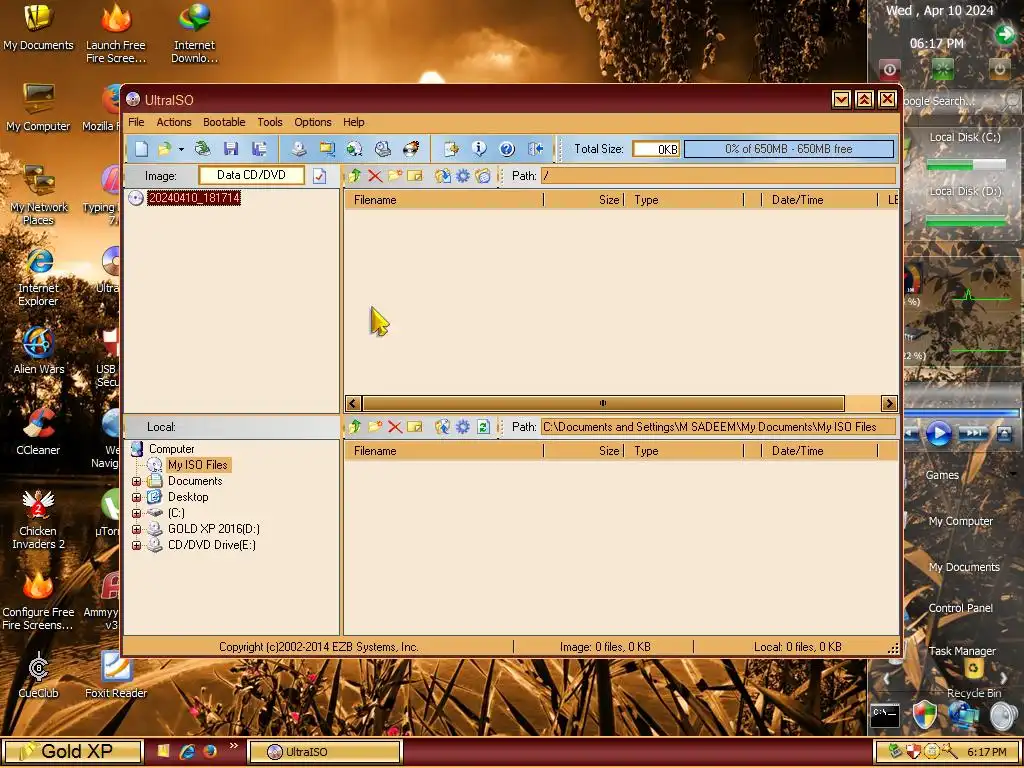Click the Properties info balloon icon

[479, 149]
